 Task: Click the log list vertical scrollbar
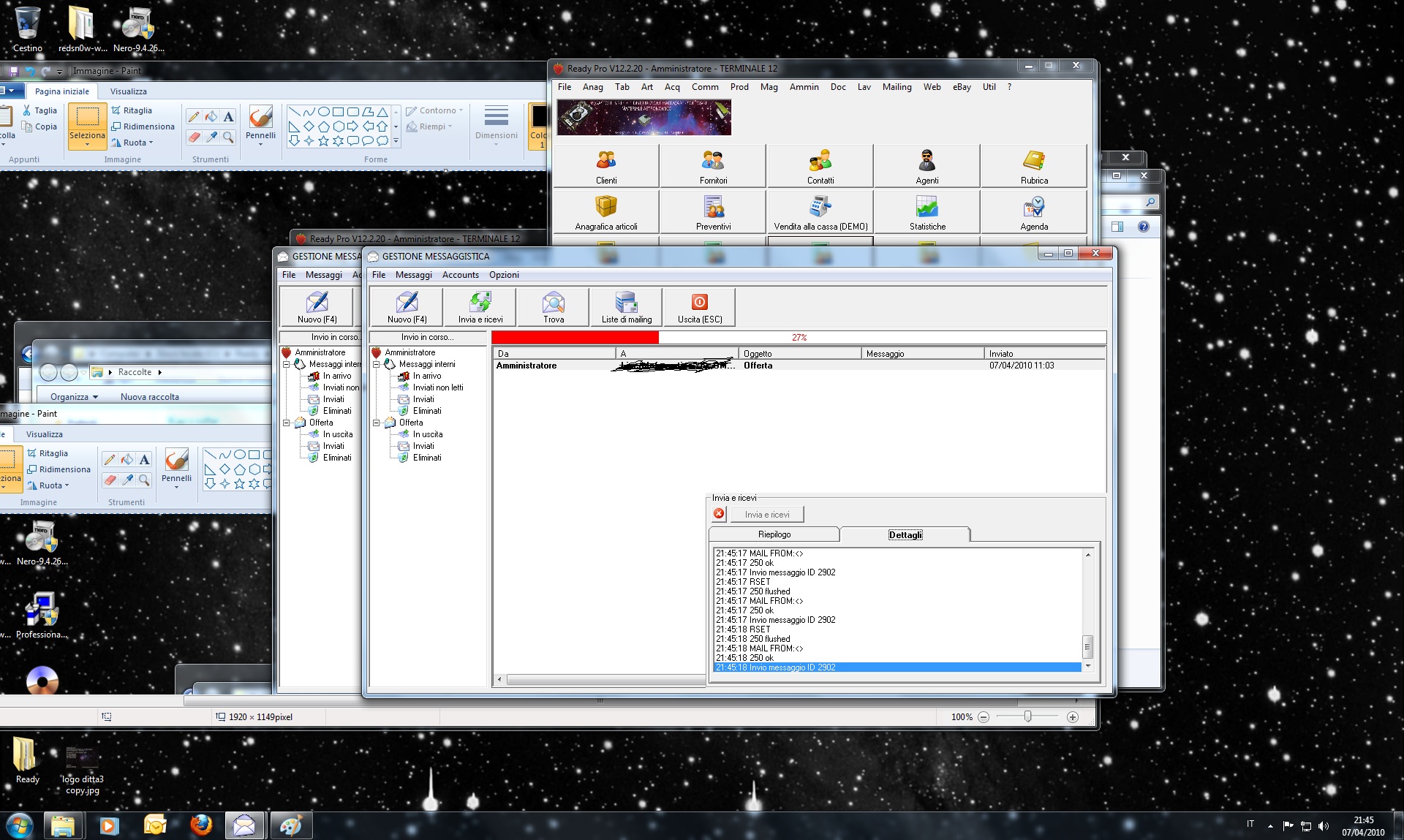[1088, 610]
